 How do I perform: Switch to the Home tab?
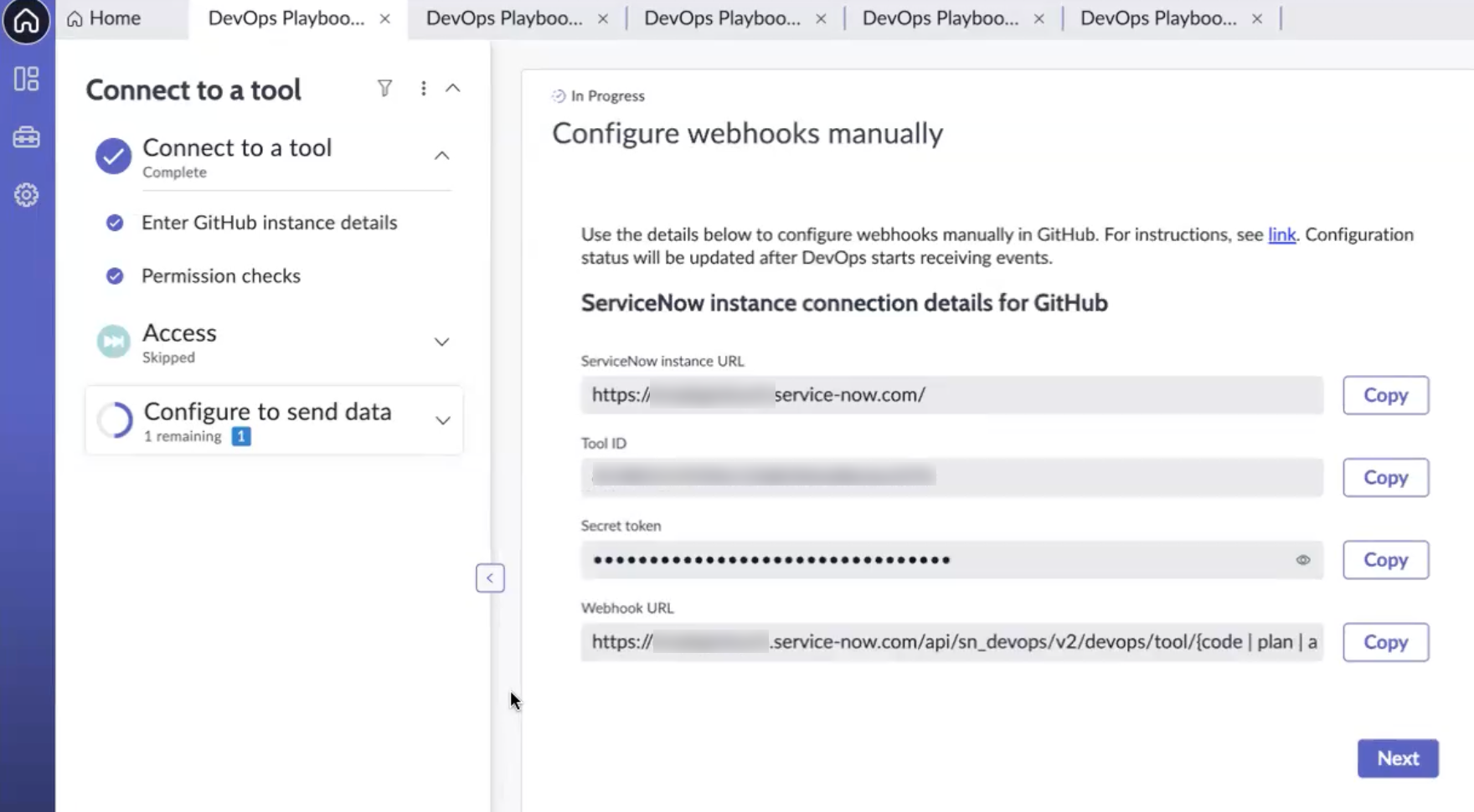(x=104, y=18)
